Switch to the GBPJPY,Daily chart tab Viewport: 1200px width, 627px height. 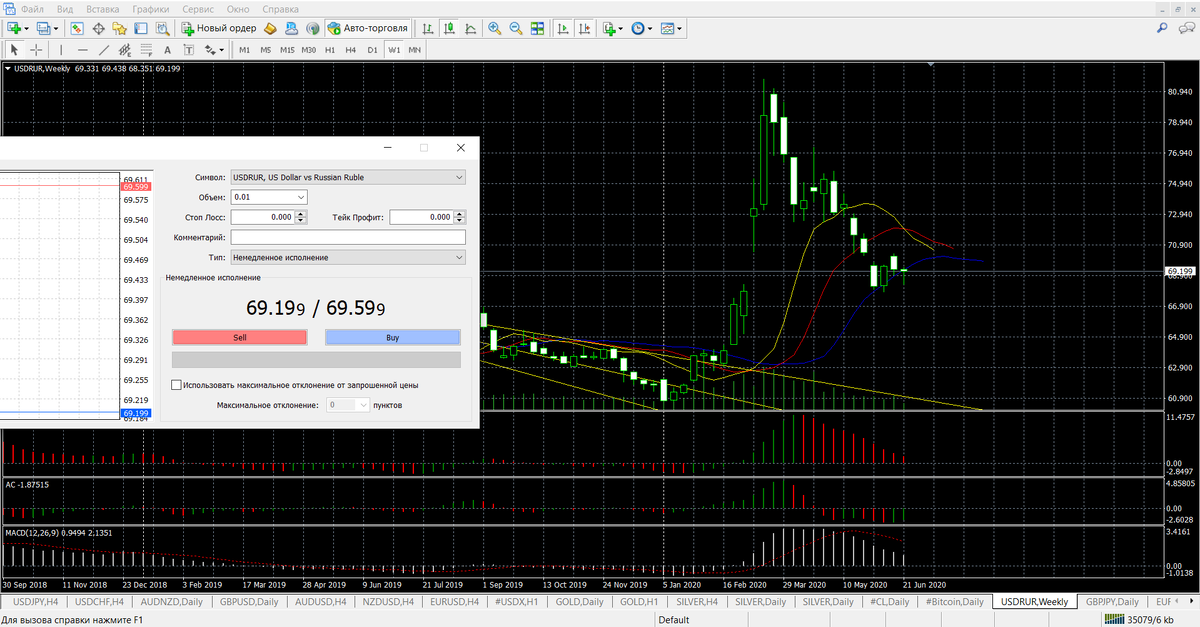point(1112,602)
